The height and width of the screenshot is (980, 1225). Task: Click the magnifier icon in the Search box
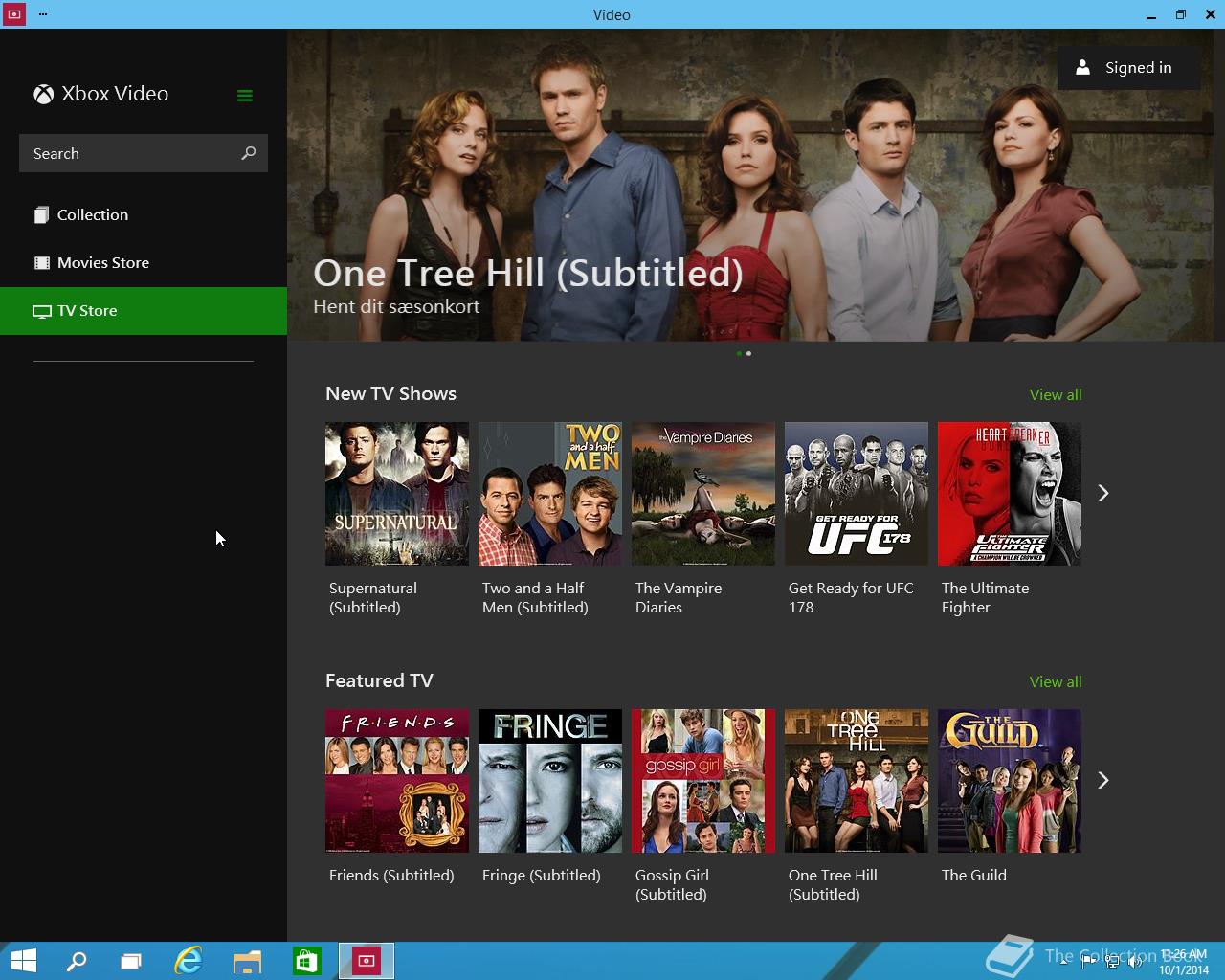point(249,153)
